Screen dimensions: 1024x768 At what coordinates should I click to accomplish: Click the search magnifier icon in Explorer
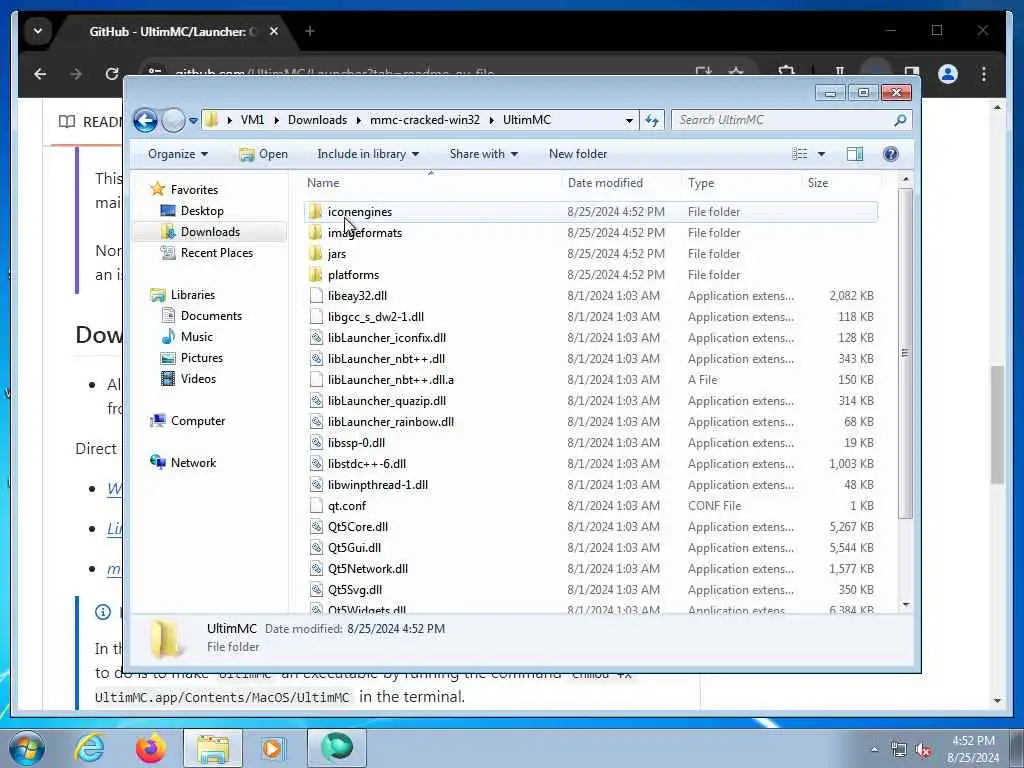point(900,120)
